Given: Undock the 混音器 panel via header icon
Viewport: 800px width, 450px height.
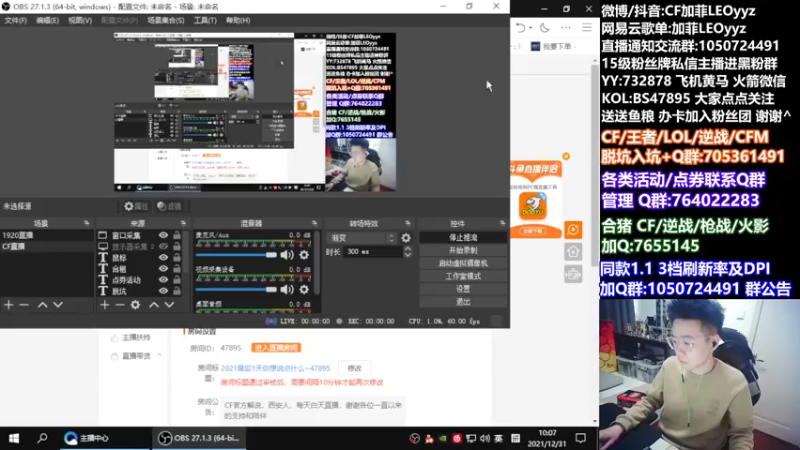Looking at the screenshot, I should pos(314,223).
